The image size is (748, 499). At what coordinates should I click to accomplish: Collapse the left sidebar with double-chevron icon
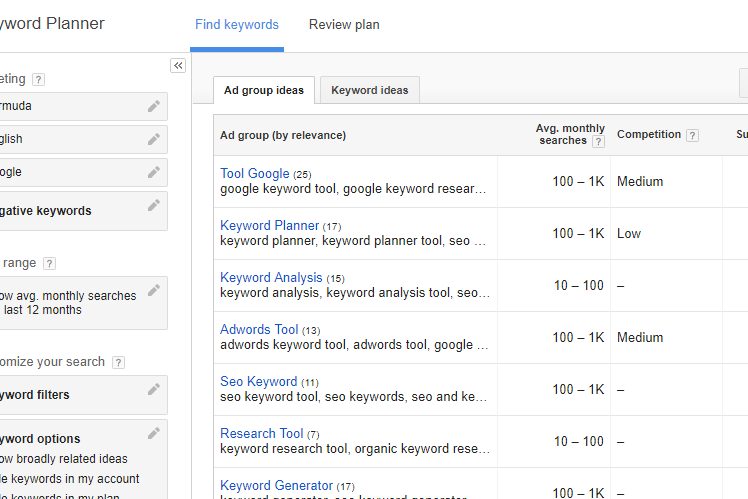178,65
